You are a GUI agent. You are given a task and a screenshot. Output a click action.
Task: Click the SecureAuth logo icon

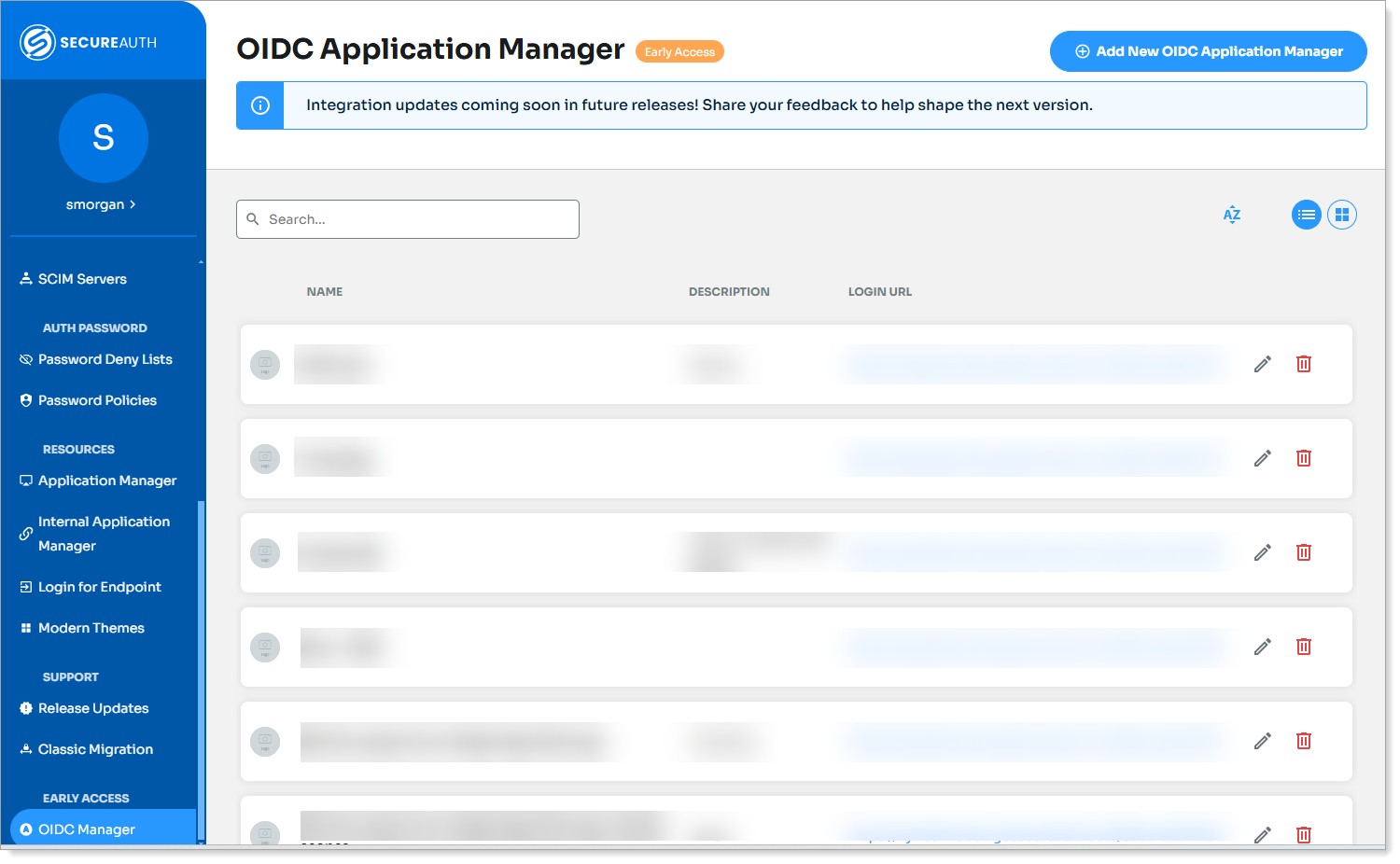37,42
